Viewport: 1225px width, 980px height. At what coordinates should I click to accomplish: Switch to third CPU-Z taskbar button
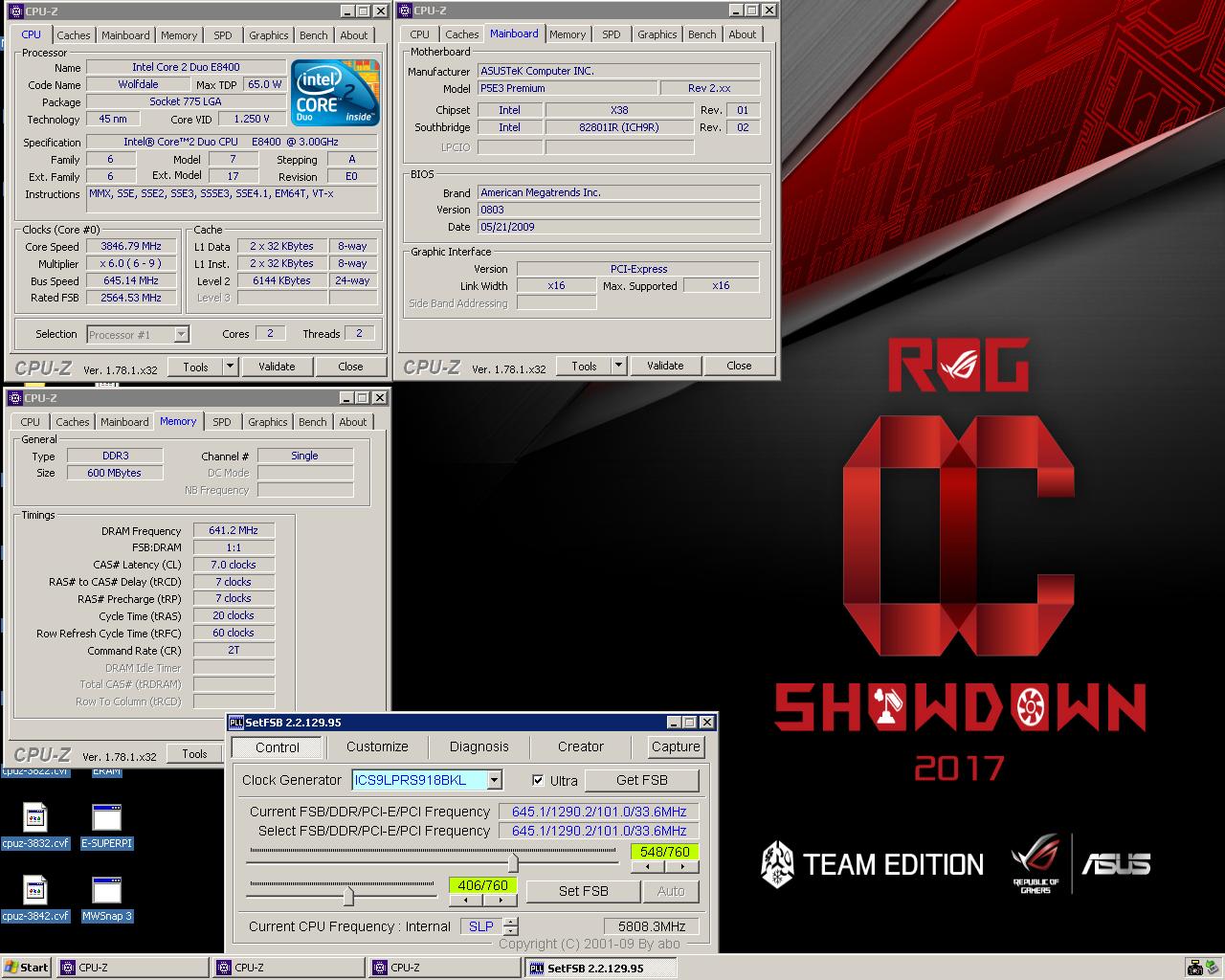[444, 968]
